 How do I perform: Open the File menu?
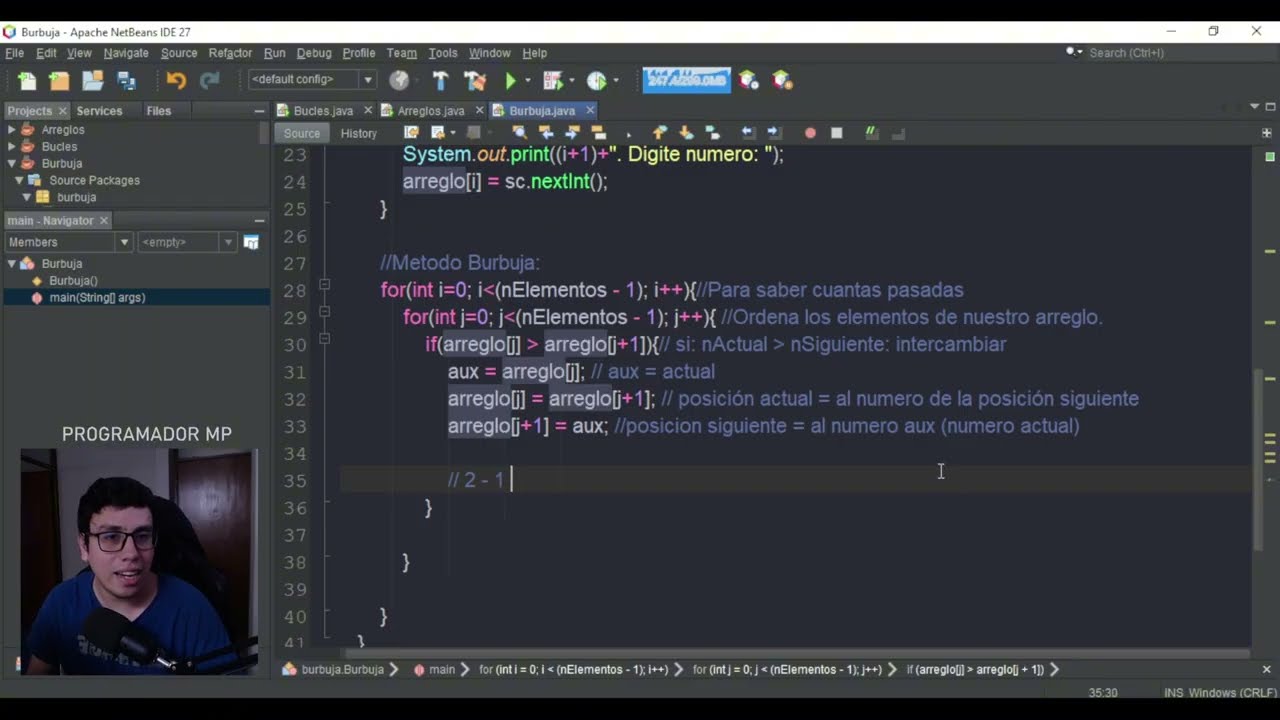pyautogui.click(x=15, y=53)
